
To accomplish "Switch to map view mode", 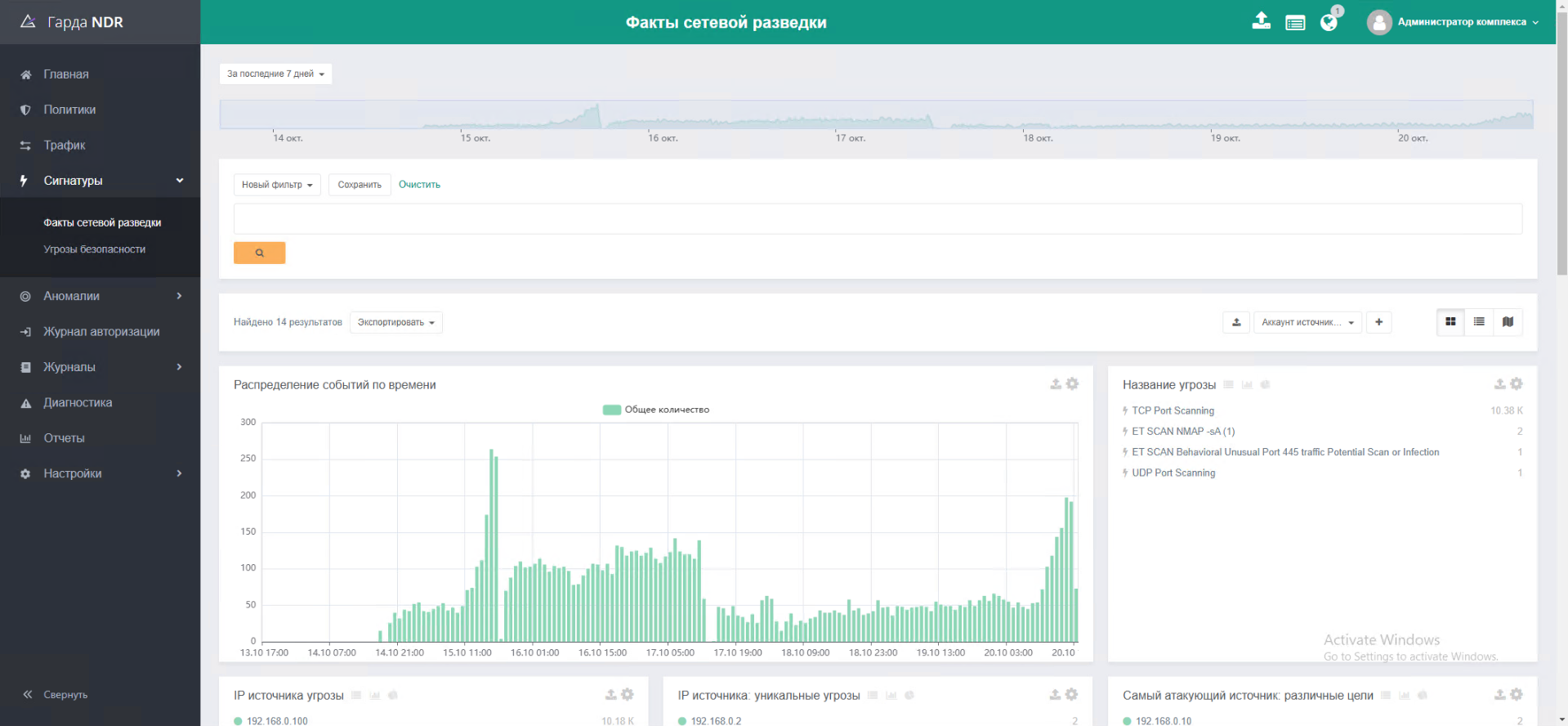I will (x=1508, y=322).
